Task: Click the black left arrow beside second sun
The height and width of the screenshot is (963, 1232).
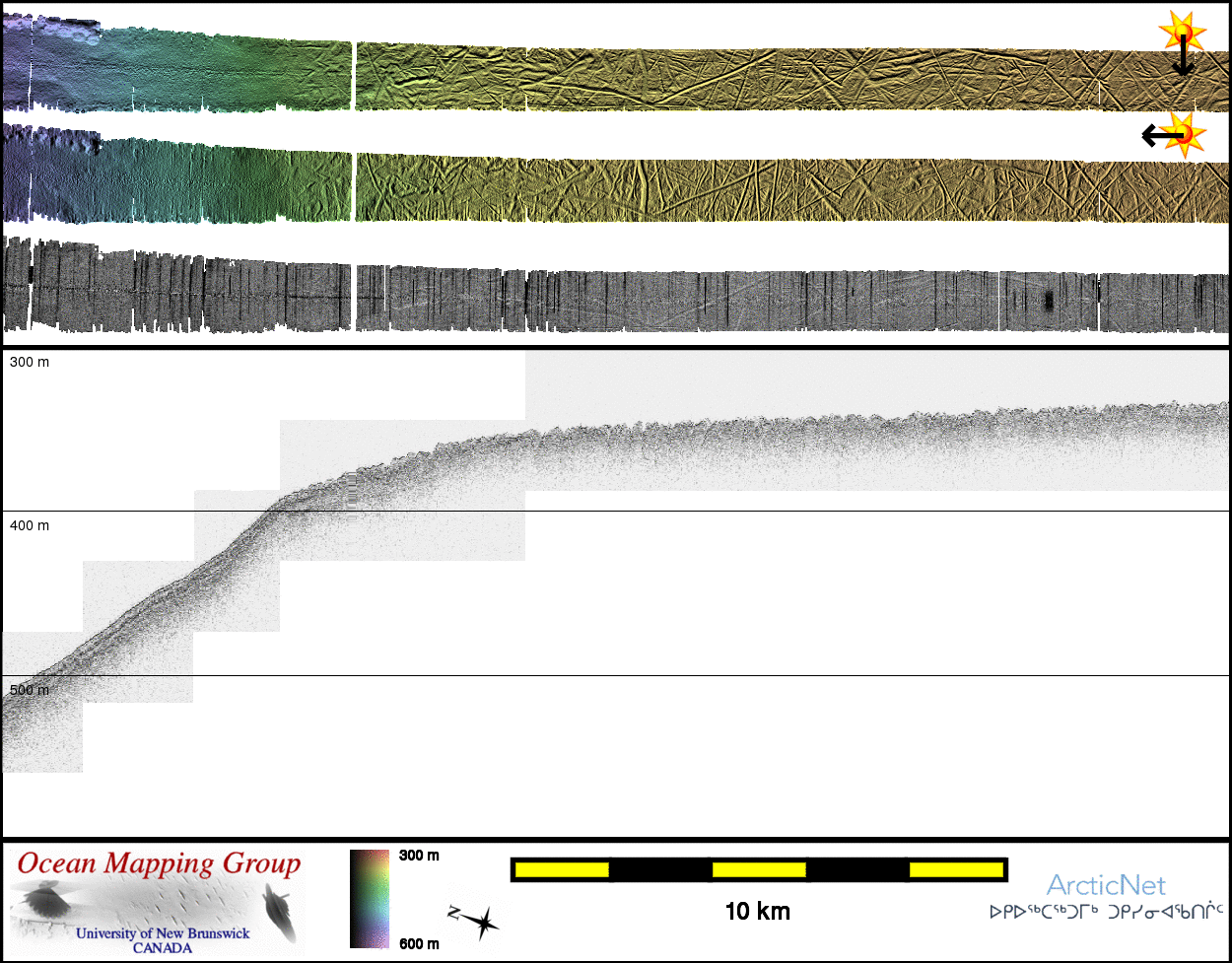Action: pos(1153,135)
